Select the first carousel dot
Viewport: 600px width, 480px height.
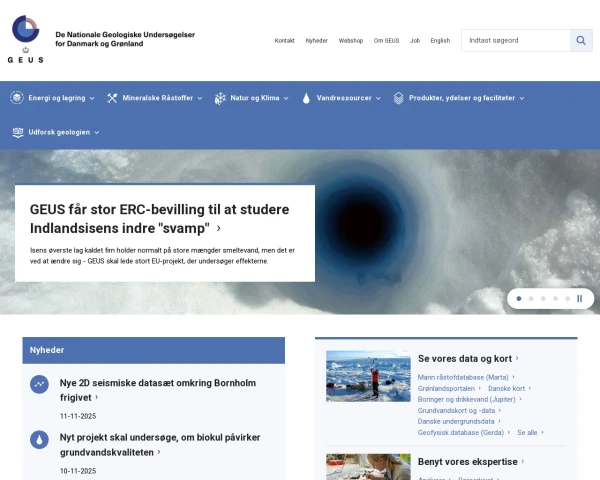519,299
